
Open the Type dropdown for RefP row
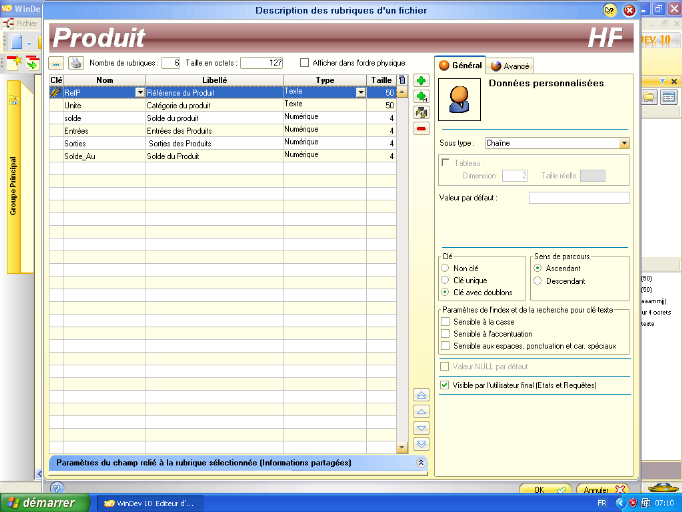361,92
